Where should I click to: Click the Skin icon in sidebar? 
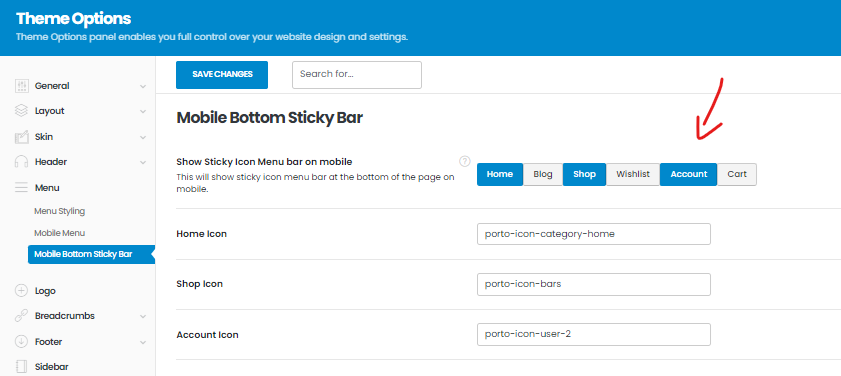pyautogui.click(x=21, y=137)
